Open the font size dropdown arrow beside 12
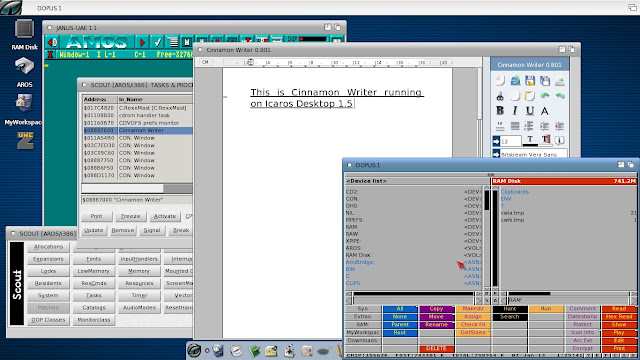The image size is (640, 360). [496, 141]
